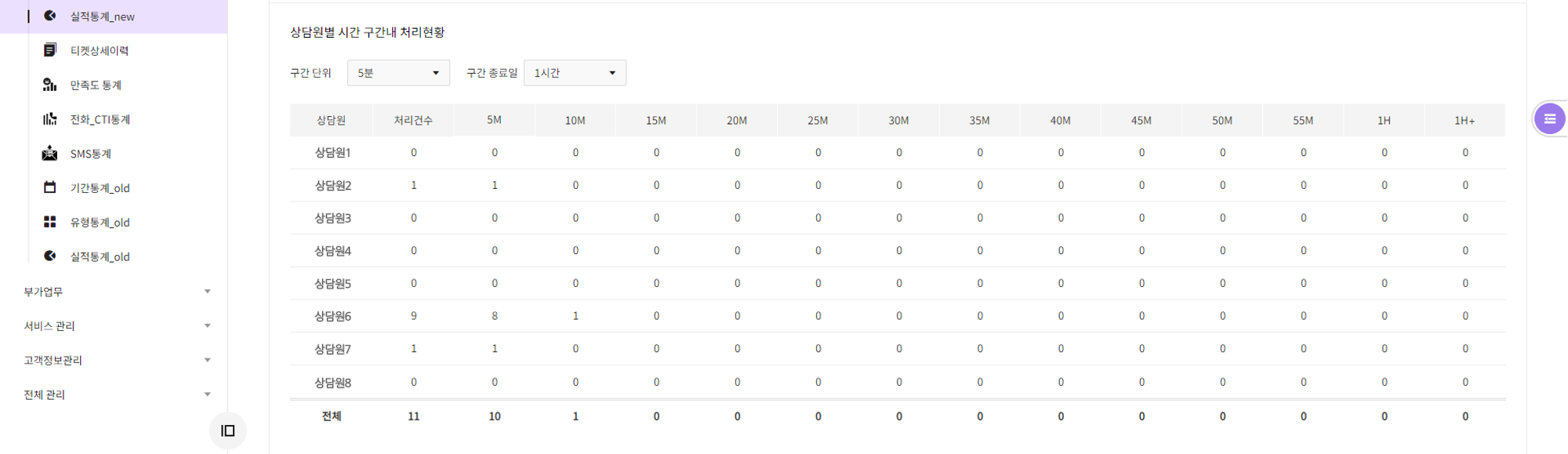Open the purple floating menu button
The width and height of the screenshot is (1568, 454).
coord(1549,119)
